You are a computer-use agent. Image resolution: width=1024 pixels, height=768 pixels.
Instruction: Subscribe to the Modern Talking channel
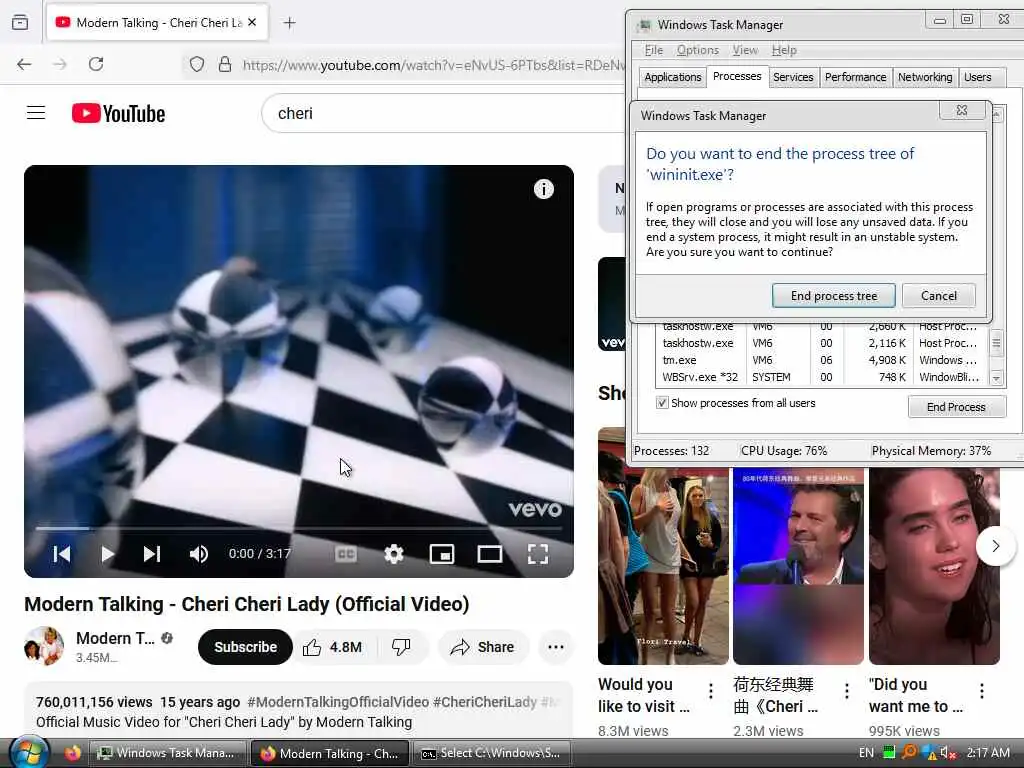click(x=245, y=647)
